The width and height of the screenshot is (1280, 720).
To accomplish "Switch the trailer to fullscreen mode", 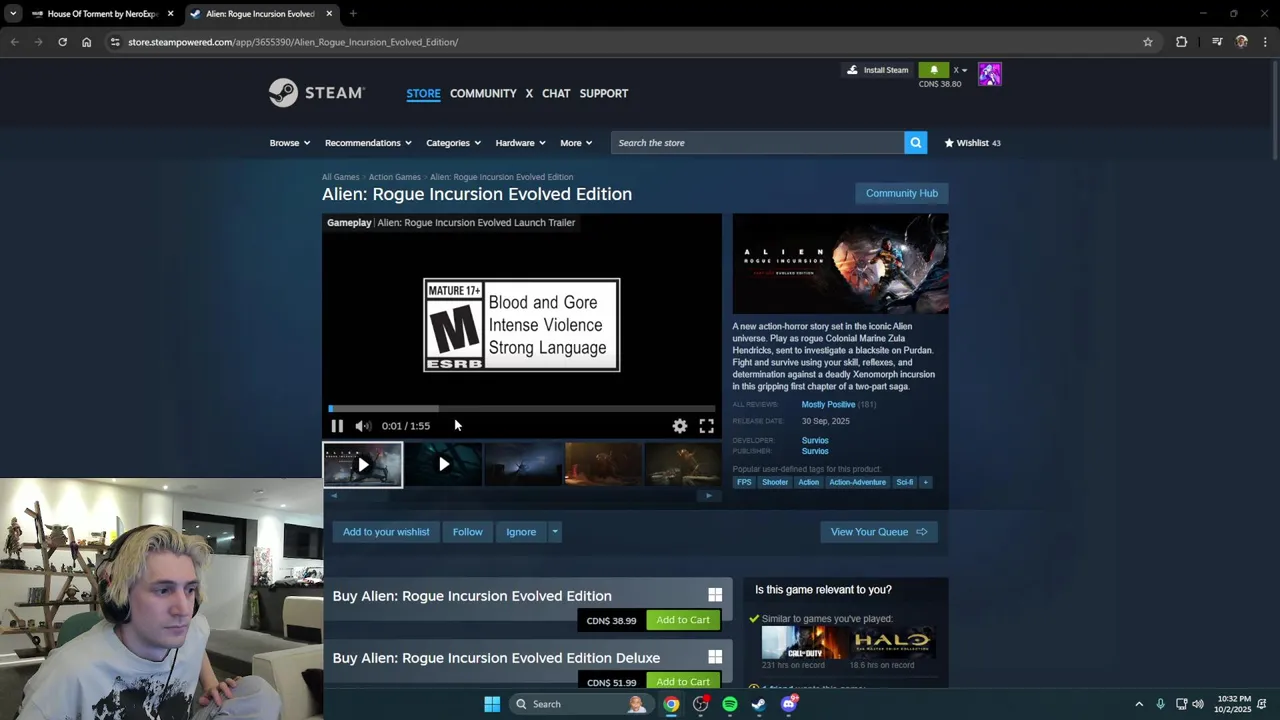I will click(707, 426).
